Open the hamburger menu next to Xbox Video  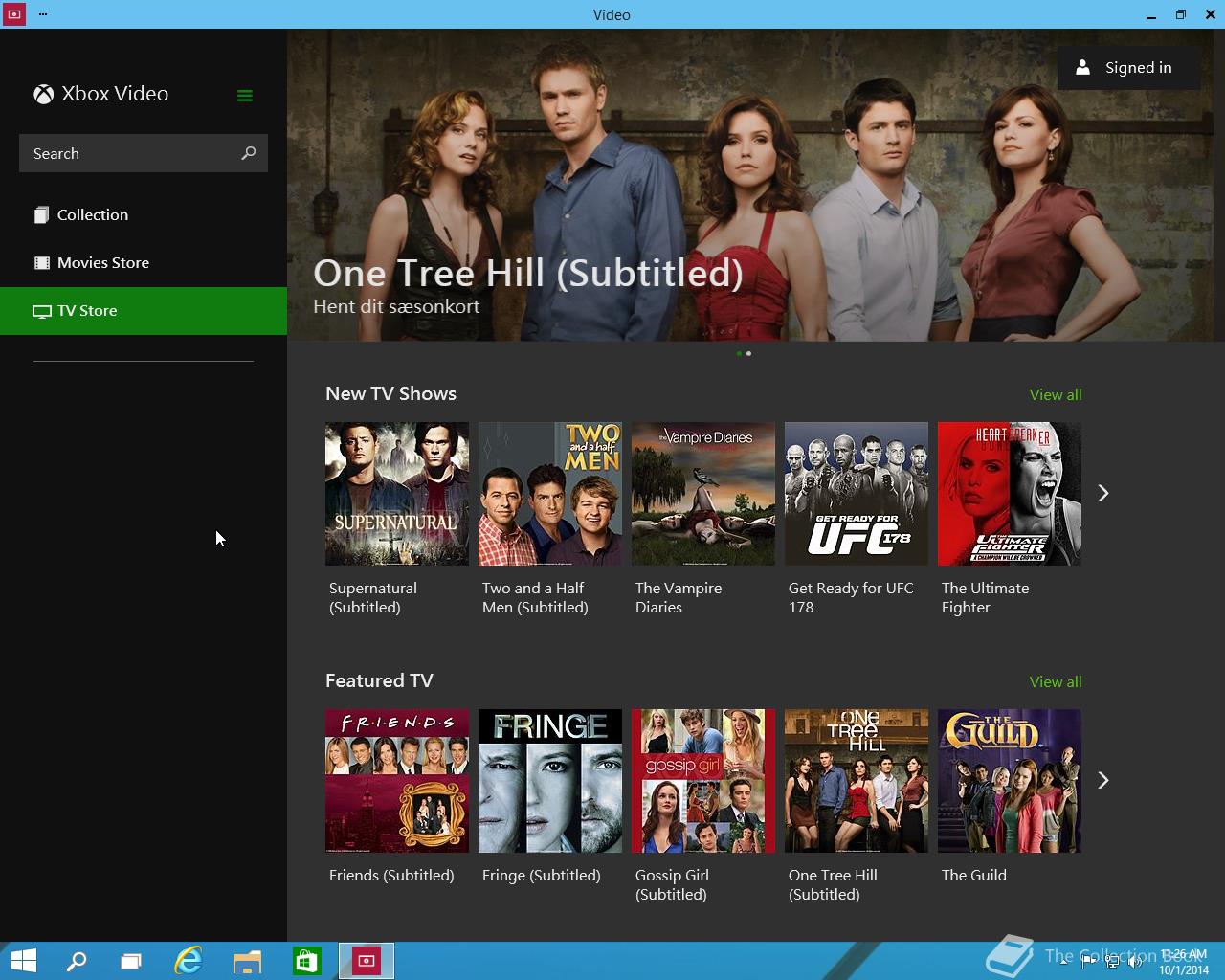(x=245, y=95)
